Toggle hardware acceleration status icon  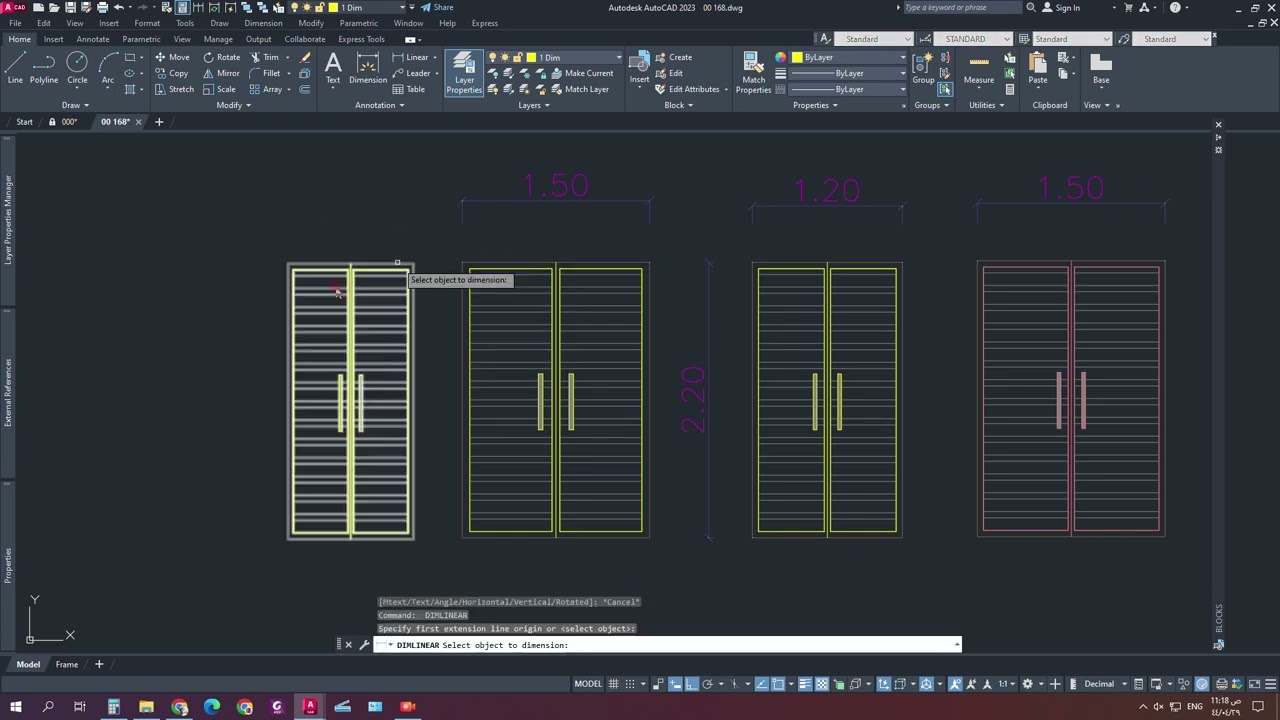[x=1202, y=684]
